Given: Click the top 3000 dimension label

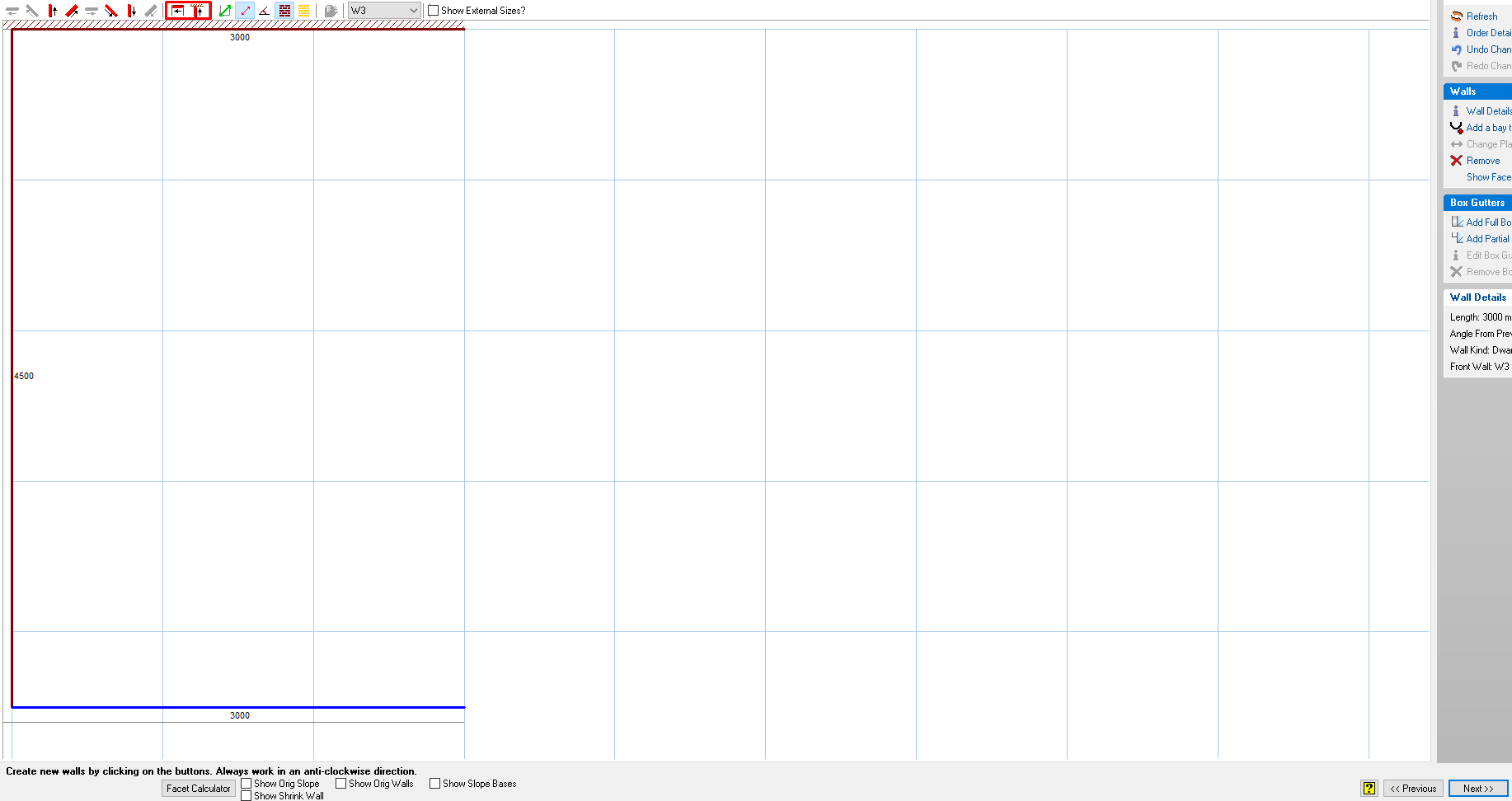Looking at the screenshot, I should coord(240,37).
